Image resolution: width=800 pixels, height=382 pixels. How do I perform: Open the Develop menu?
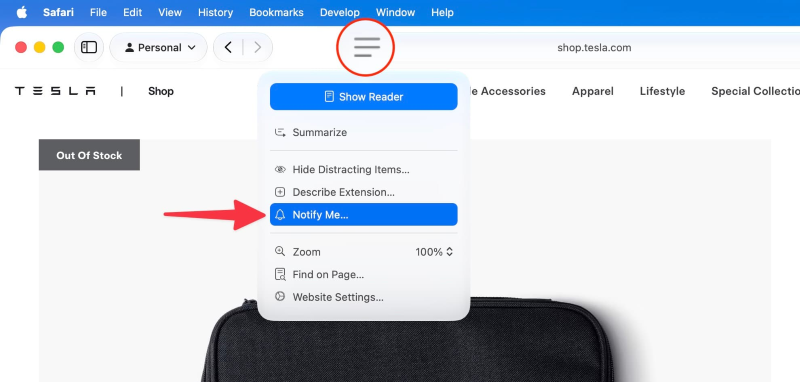(x=340, y=12)
